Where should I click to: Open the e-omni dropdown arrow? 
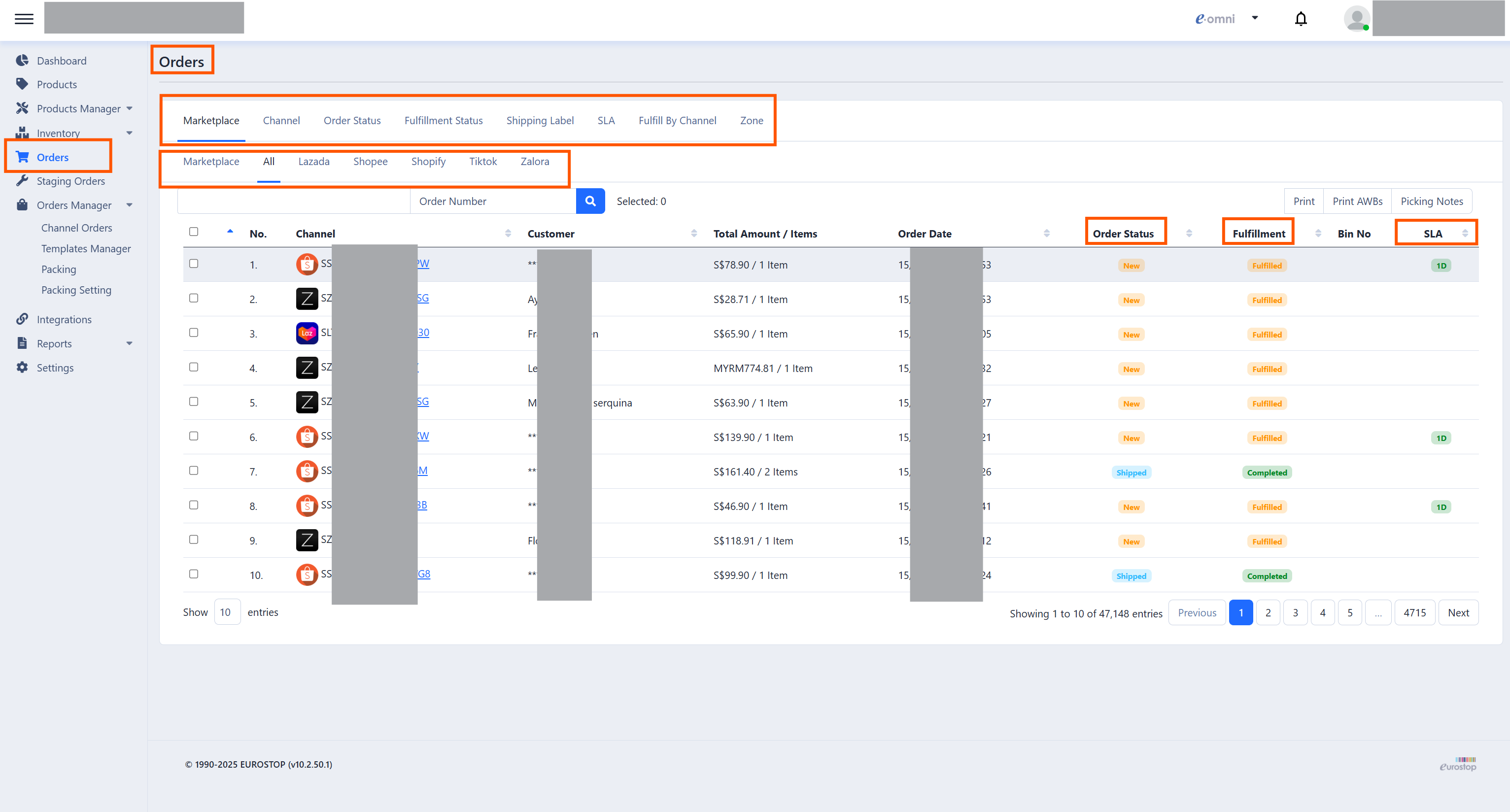(x=1255, y=18)
